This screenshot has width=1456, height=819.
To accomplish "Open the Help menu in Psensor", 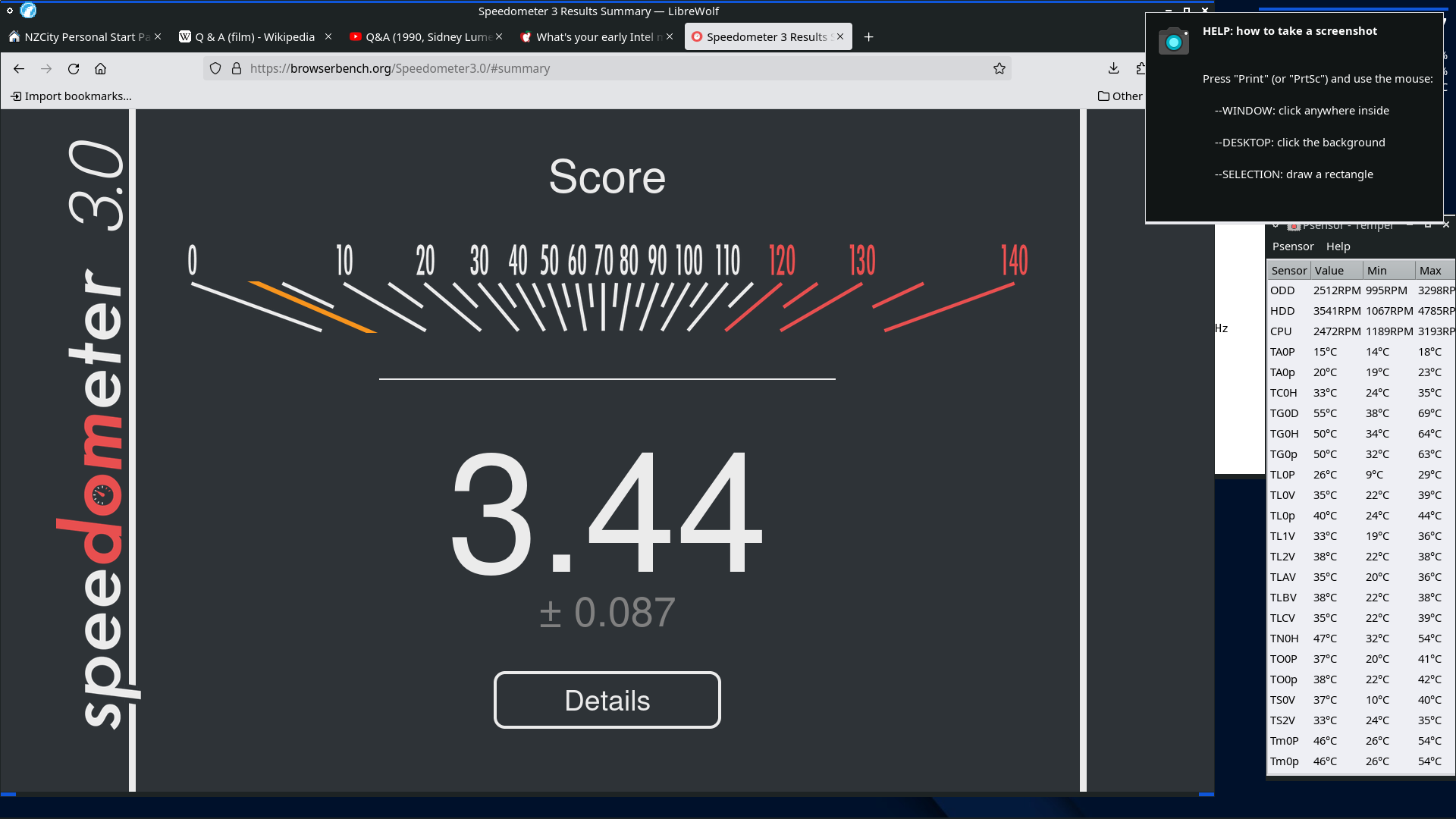I will 1338,246.
